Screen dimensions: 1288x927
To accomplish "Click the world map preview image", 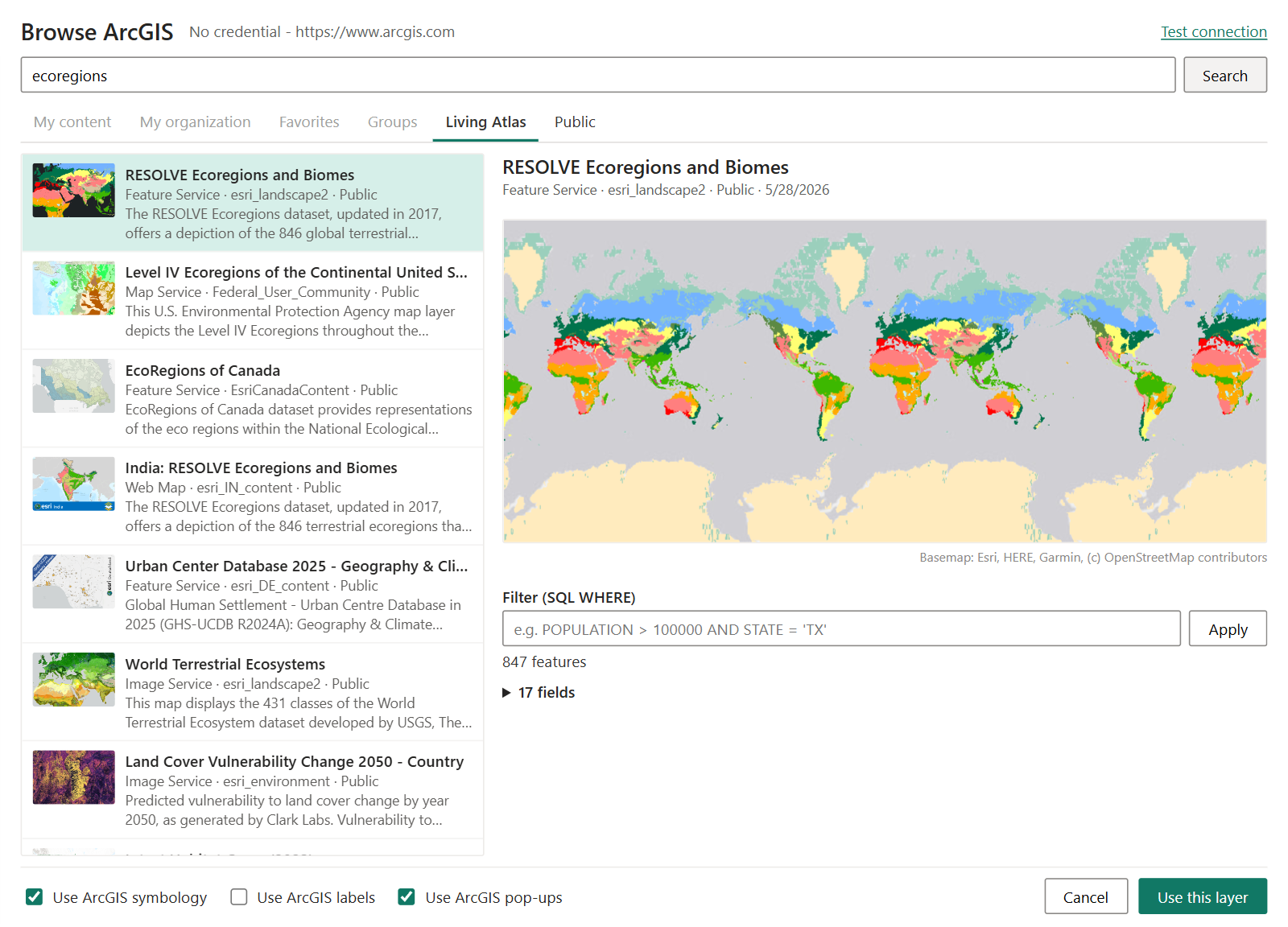I will point(885,381).
